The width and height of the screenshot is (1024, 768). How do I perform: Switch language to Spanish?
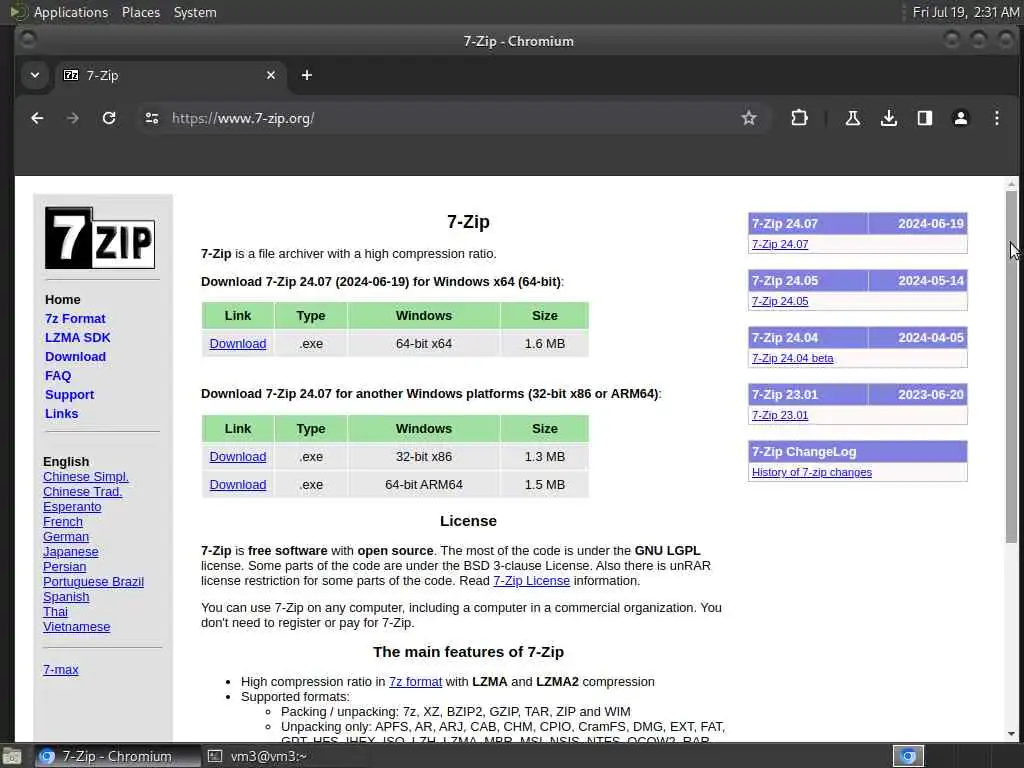[x=66, y=597]
